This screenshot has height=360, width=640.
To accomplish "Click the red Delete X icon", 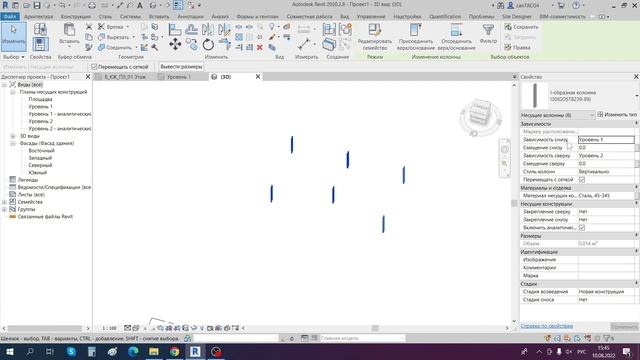I will 259,47.
